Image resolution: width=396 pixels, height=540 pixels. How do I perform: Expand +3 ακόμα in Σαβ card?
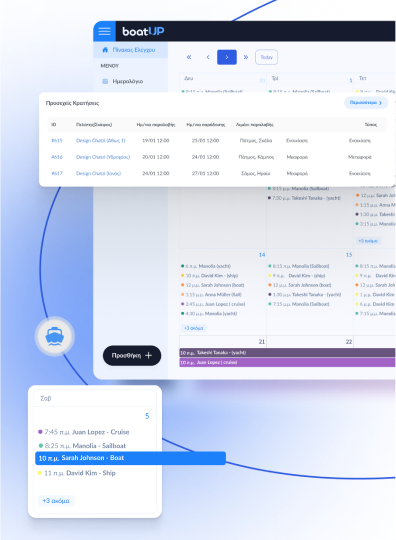coord(56,501)
